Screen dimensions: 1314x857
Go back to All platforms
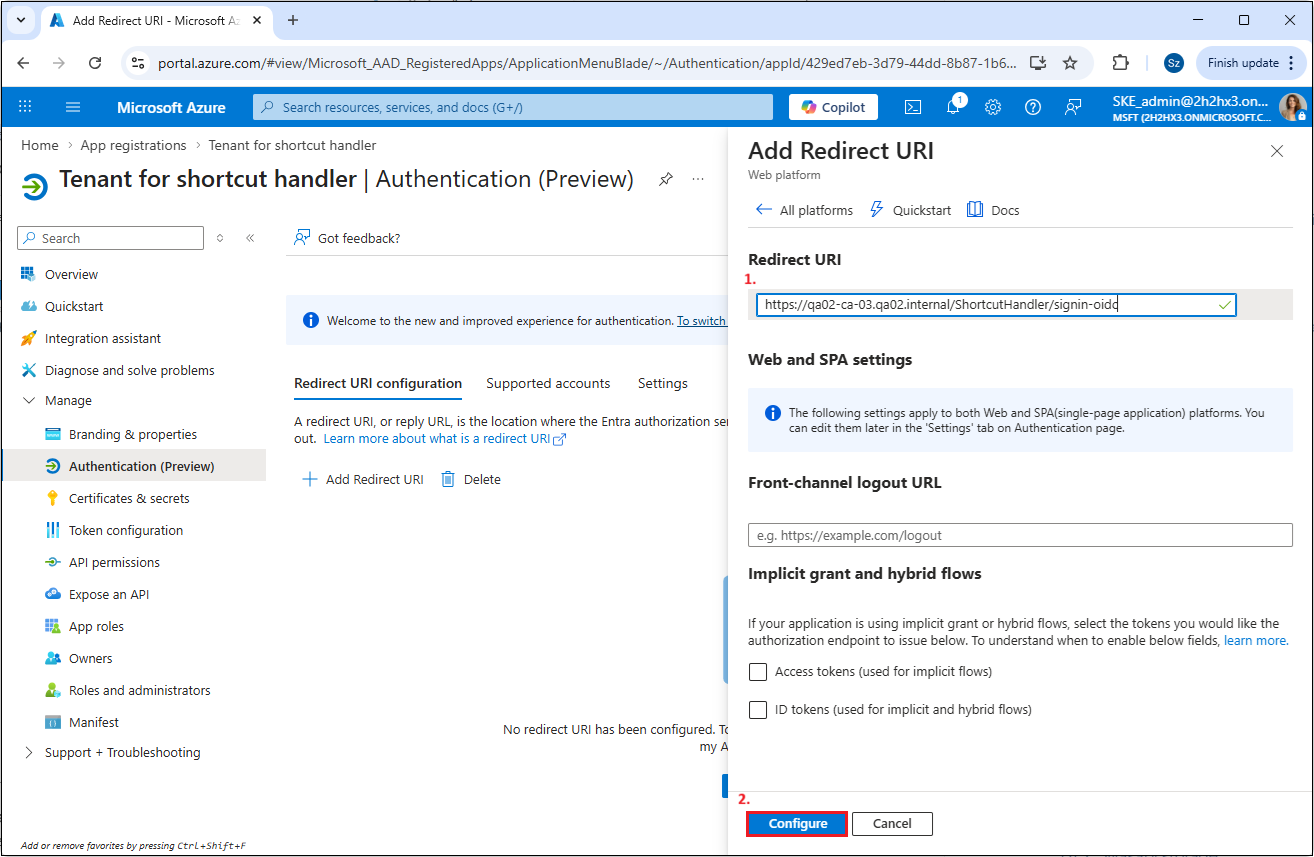(804, 210)
